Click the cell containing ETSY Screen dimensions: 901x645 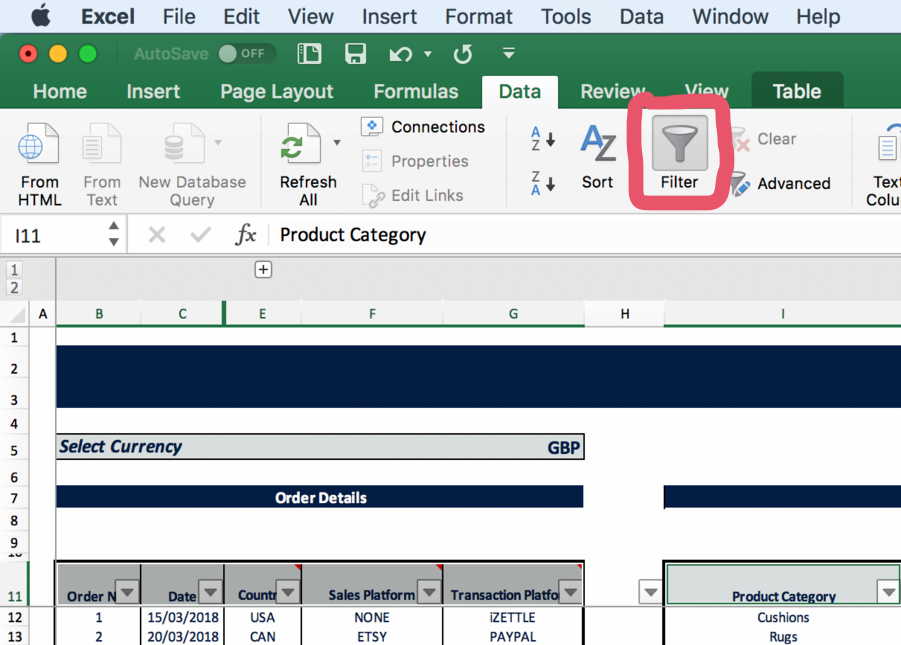372,637
